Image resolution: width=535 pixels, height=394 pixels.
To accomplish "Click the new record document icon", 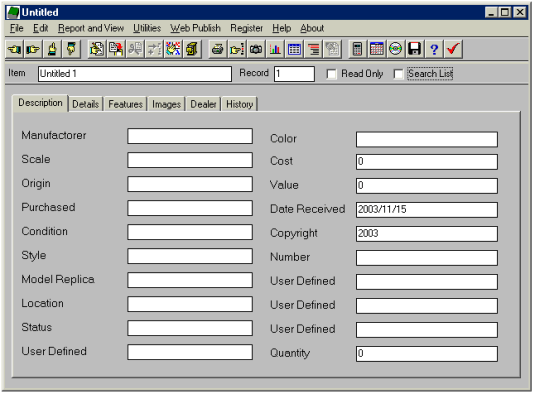I will 97,49.
